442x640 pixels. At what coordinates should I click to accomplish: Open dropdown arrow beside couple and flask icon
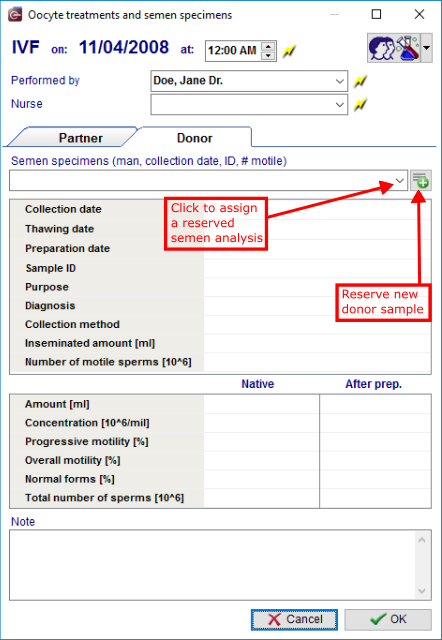426,48
